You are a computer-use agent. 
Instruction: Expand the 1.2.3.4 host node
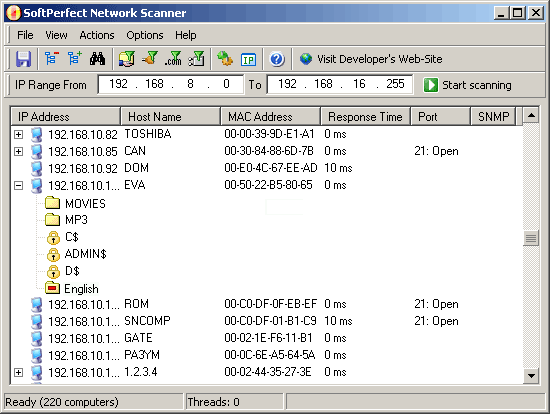pyautogui.click(x=18, y=373)
